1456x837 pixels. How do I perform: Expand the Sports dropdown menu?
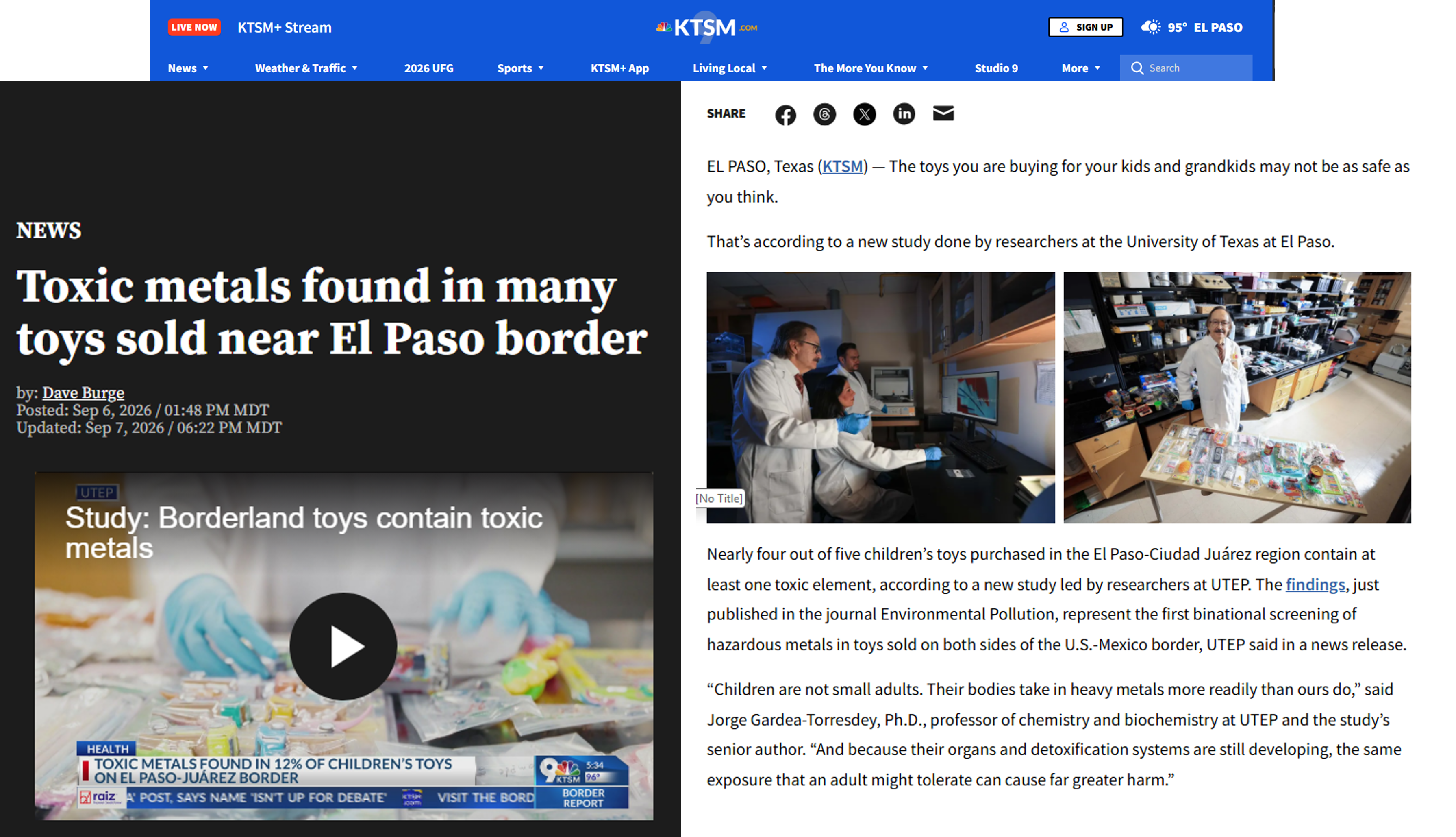click(x=520, y=68)
